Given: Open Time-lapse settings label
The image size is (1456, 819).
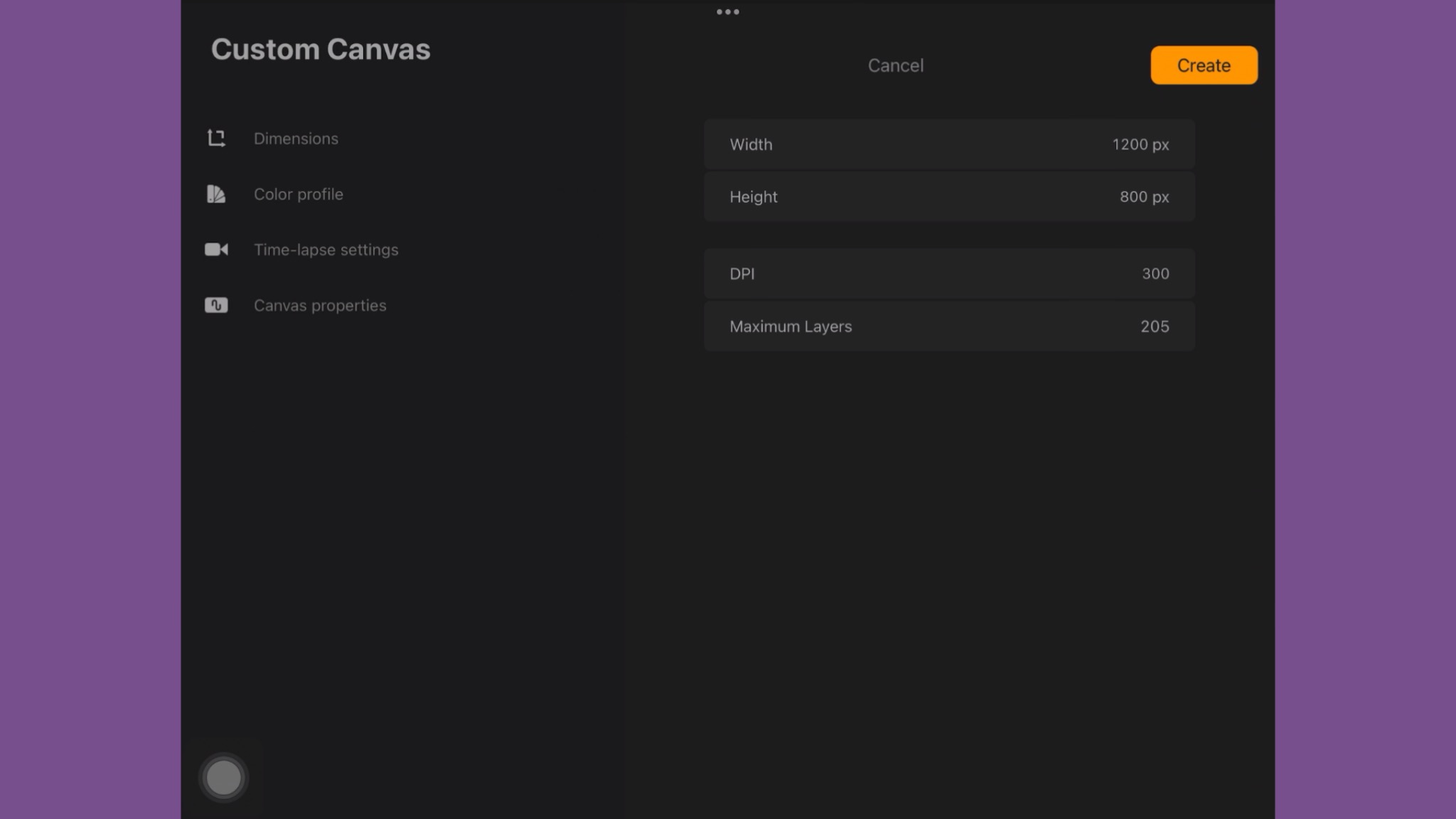Looking at the screenshot, I should click(x=326, y=250).
